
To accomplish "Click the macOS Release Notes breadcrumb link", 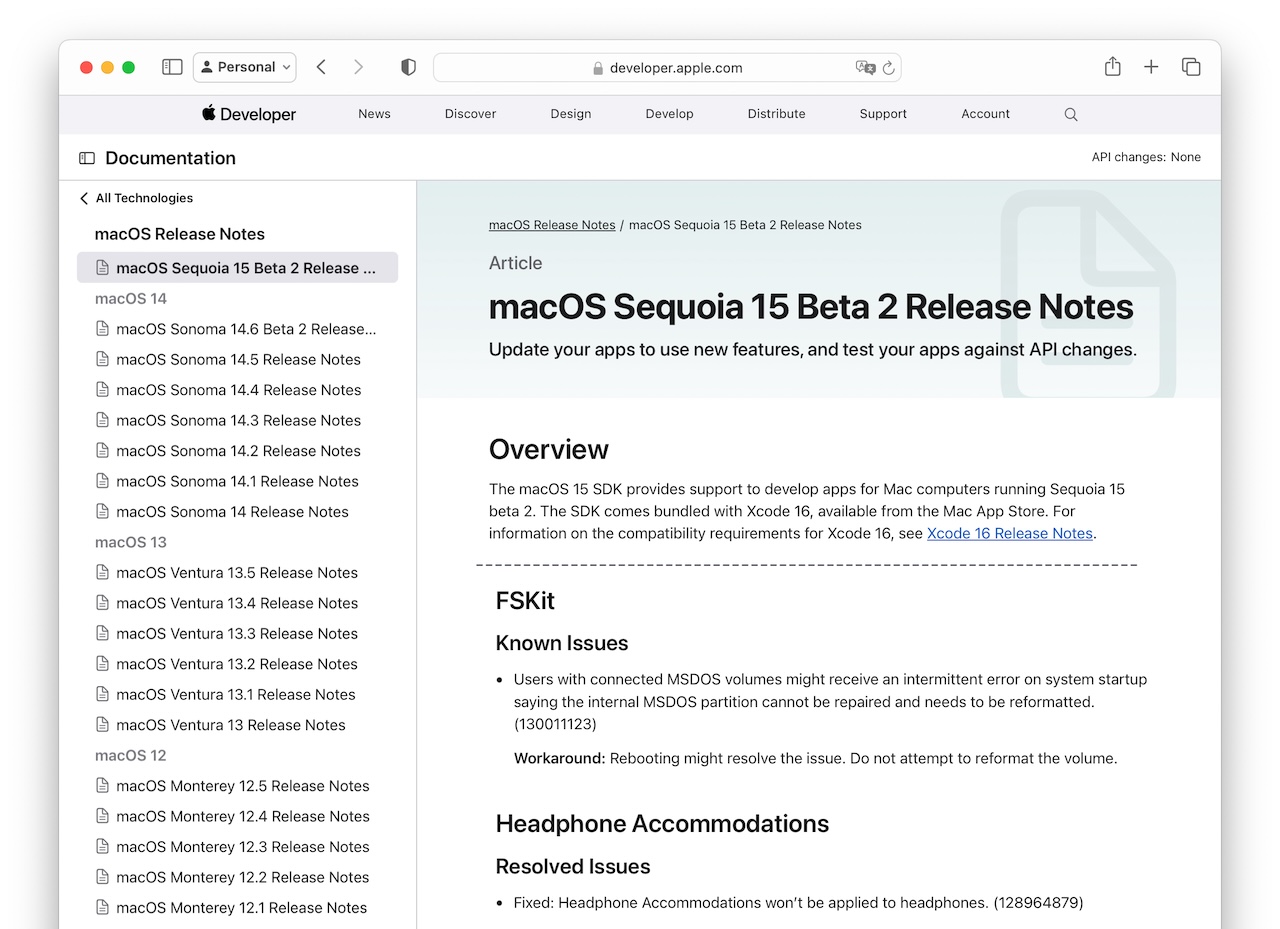I will pyautogui.click(x=552, y=225).
